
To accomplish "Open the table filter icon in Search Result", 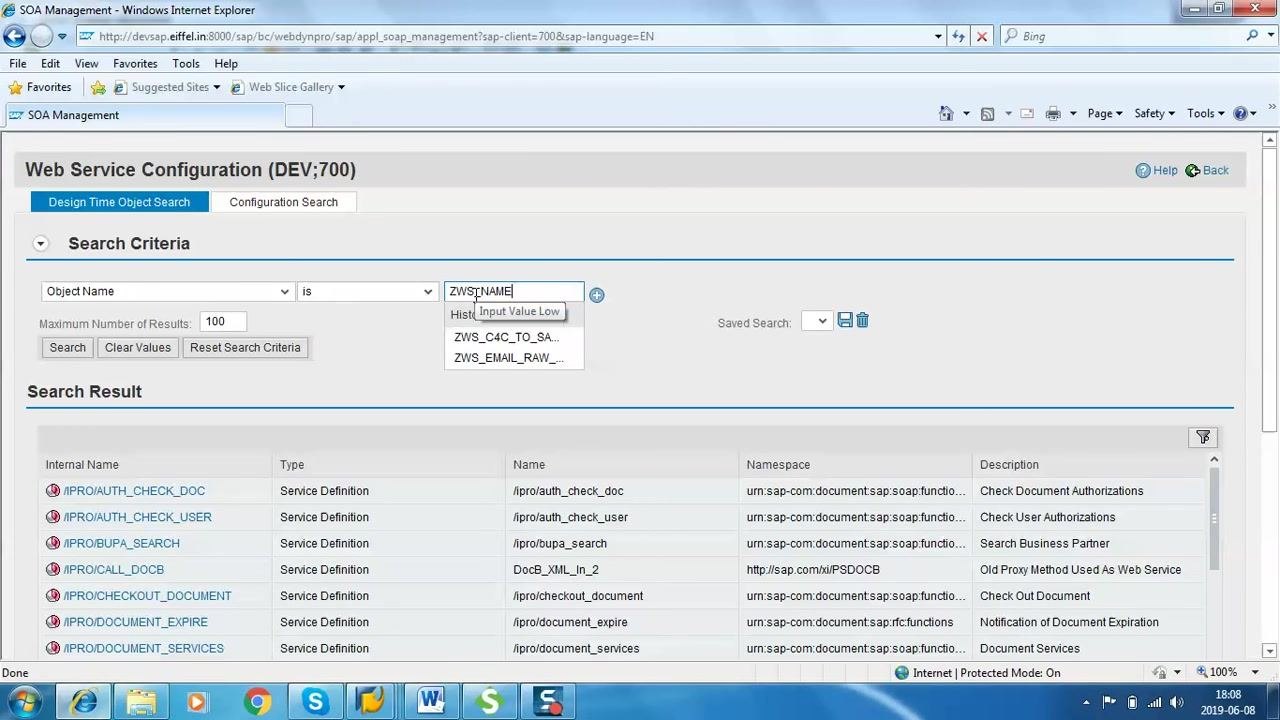I will [1203, 437].
